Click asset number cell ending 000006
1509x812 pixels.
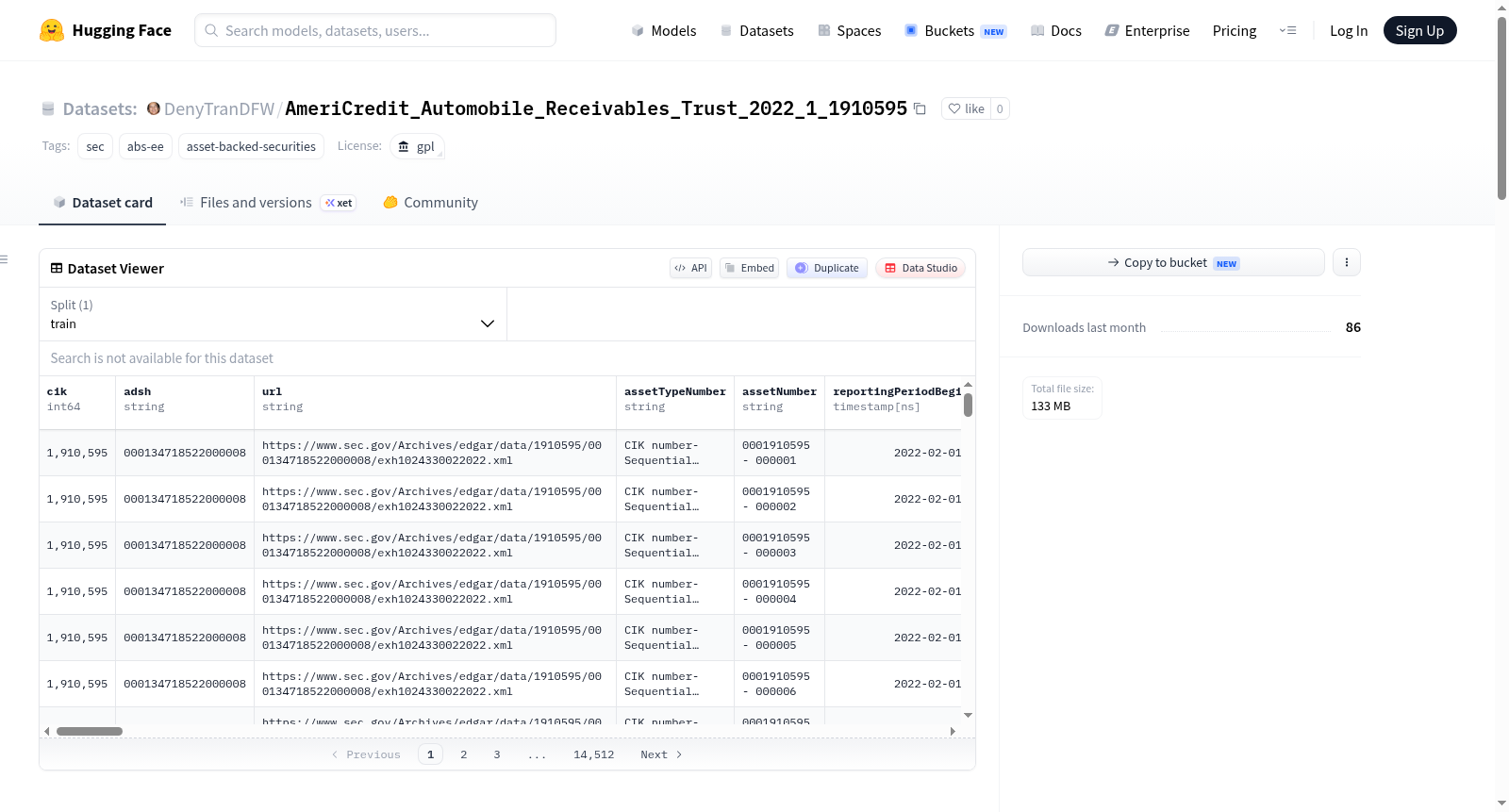click(779, 684)
